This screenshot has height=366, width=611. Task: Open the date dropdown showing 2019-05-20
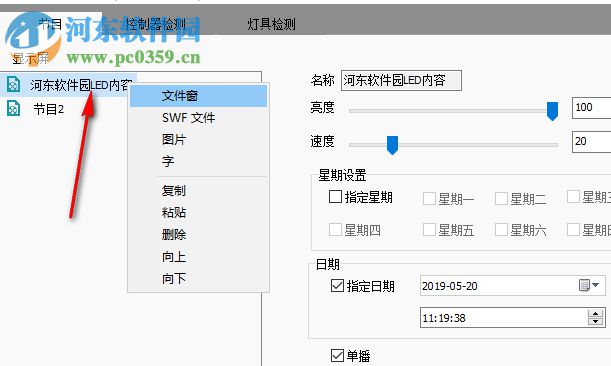(x=595, y=285)
